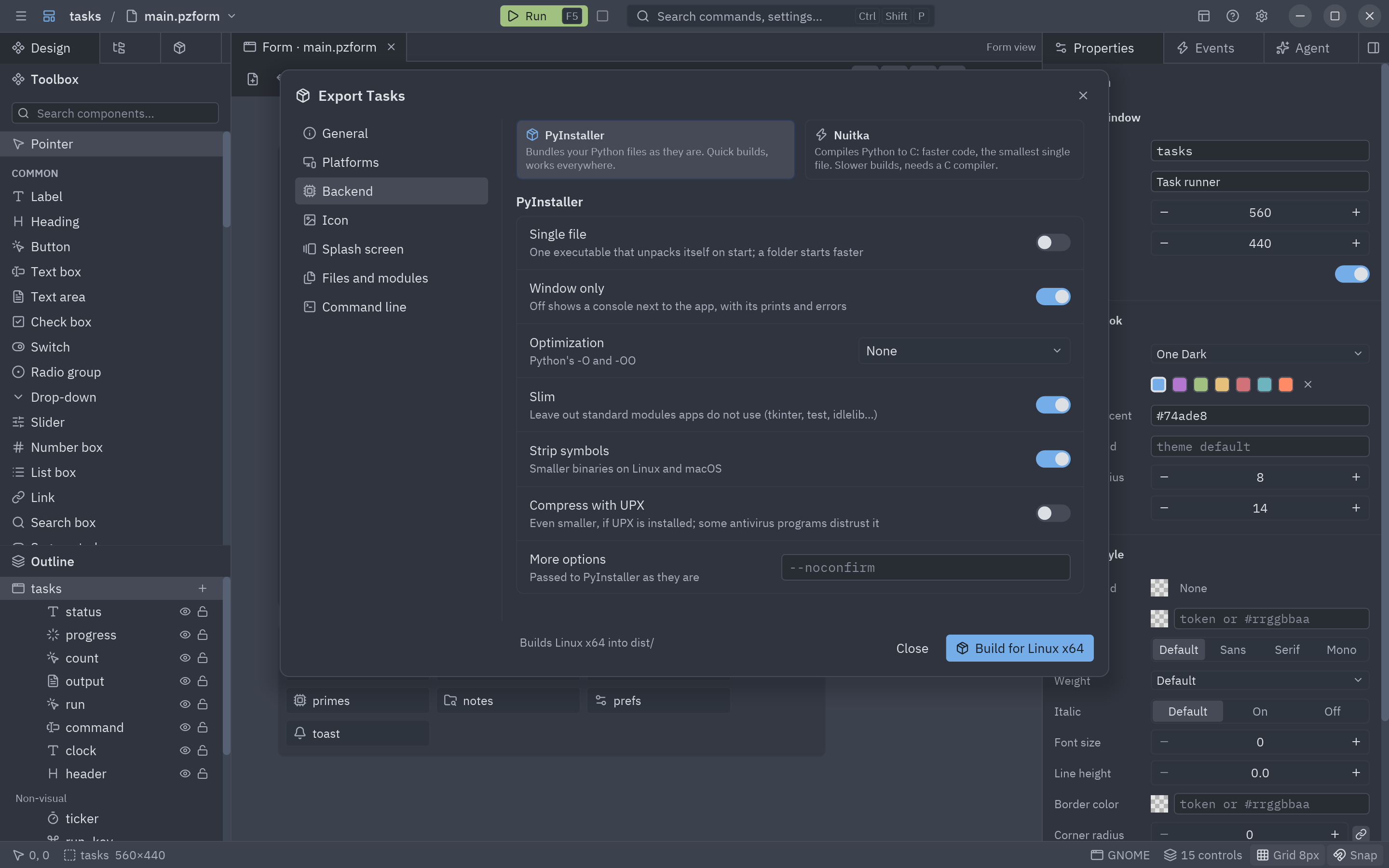
Task: Close the Export Tasks dialog
Action: [x=1083, y=95]
